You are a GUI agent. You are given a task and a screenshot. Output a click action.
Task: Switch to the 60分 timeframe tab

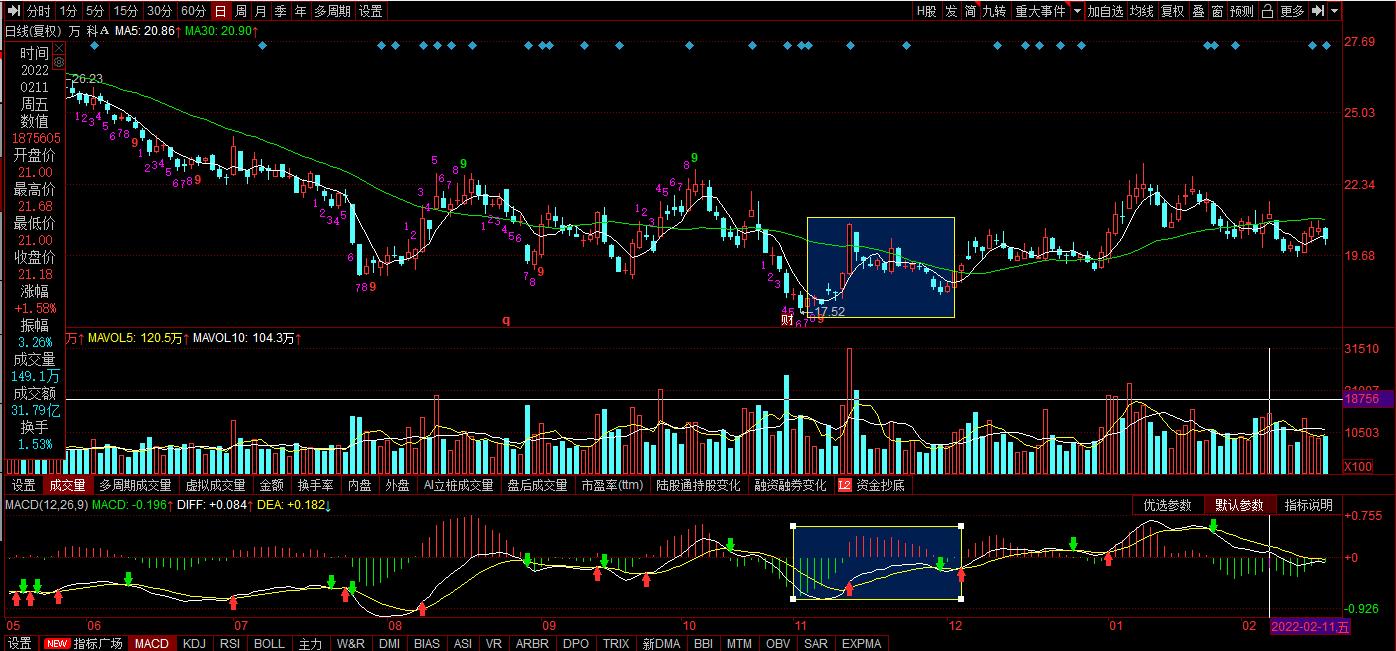pyautogui.click(x=193, y=11)
